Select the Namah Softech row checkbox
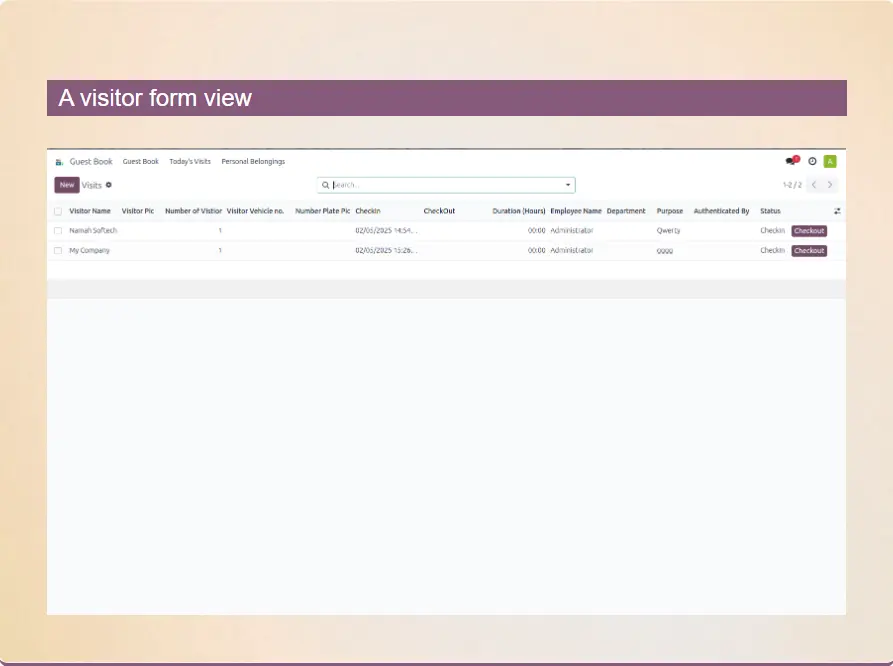 [x=58, y=231]
